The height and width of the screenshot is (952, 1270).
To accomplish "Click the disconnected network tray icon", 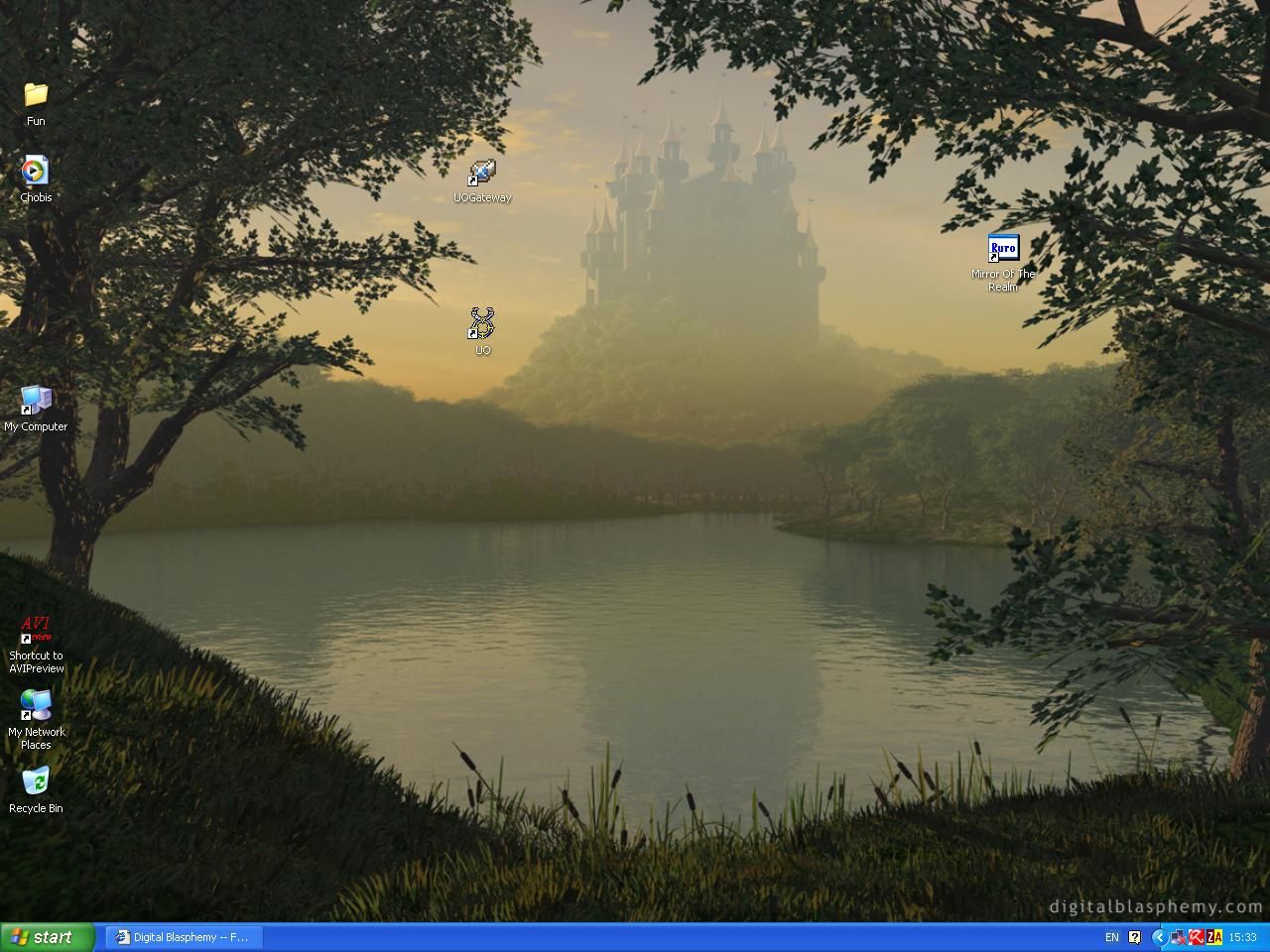I will [x=1178, y=937].
